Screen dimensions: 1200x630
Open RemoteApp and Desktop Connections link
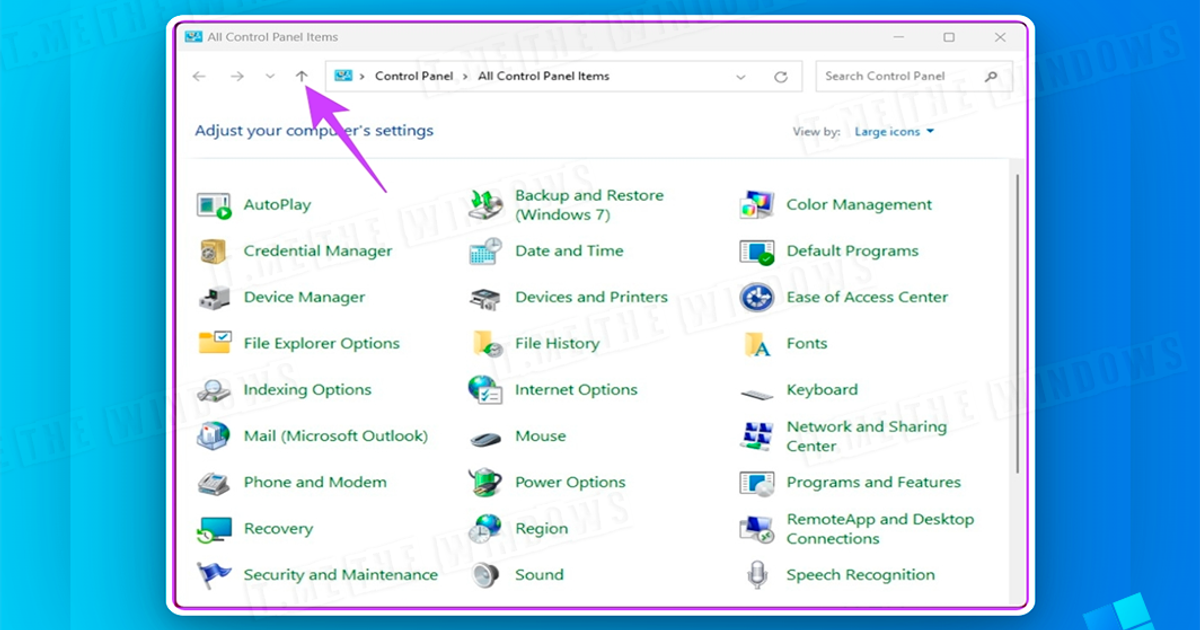pos(880,529)
